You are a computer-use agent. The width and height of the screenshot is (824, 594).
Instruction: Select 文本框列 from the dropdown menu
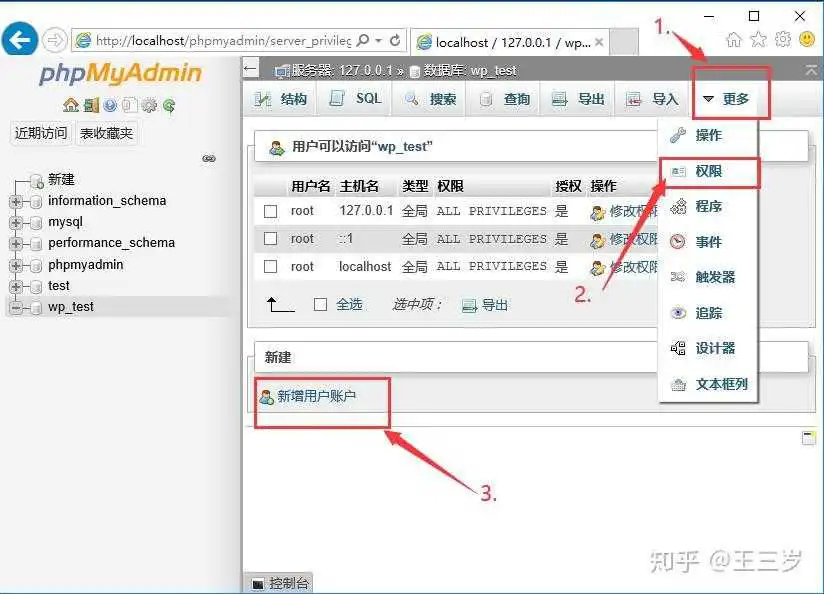[x=708, y=384]
